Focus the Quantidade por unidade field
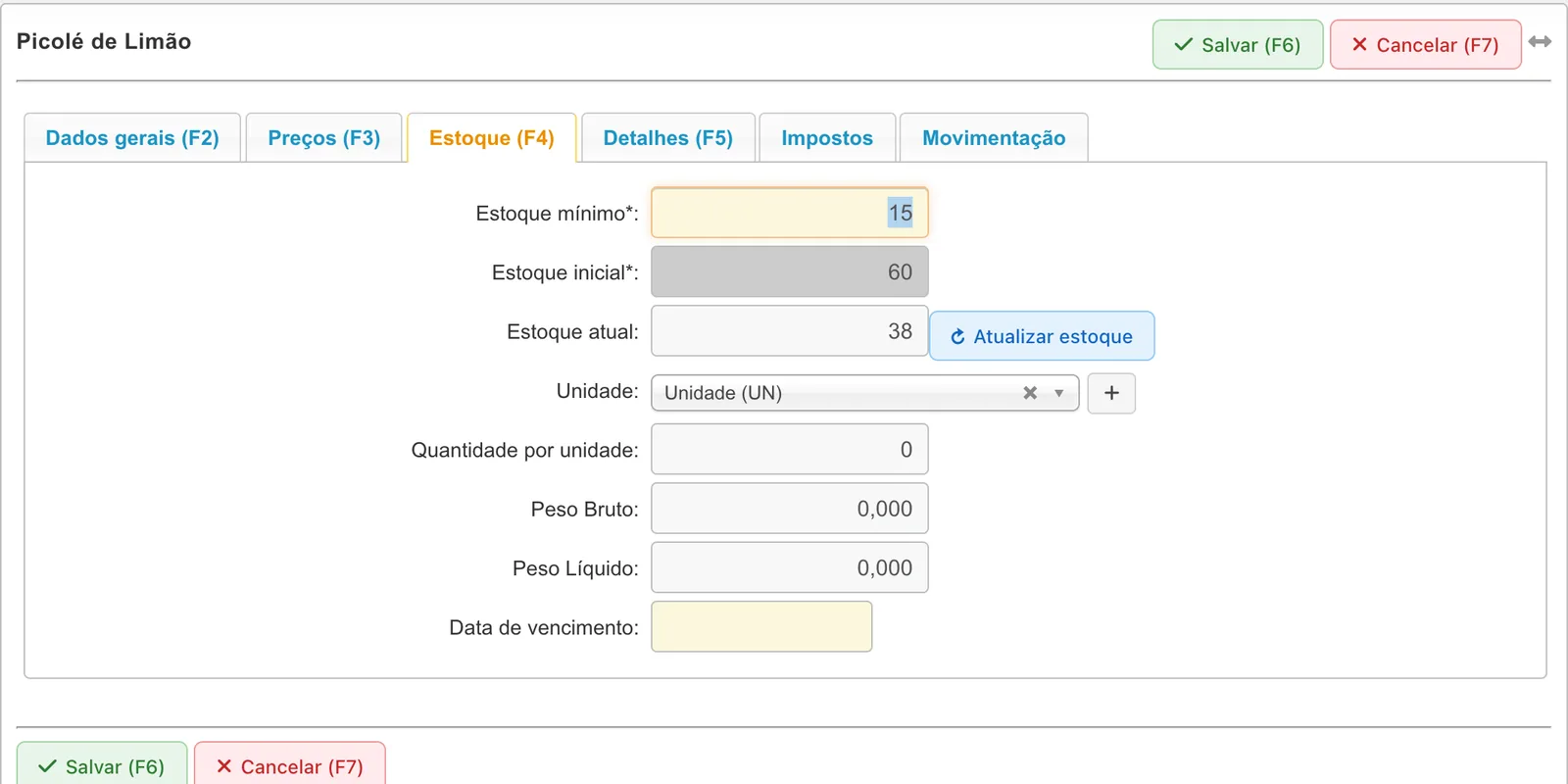The image size is (1568, 784). point(790,450)
